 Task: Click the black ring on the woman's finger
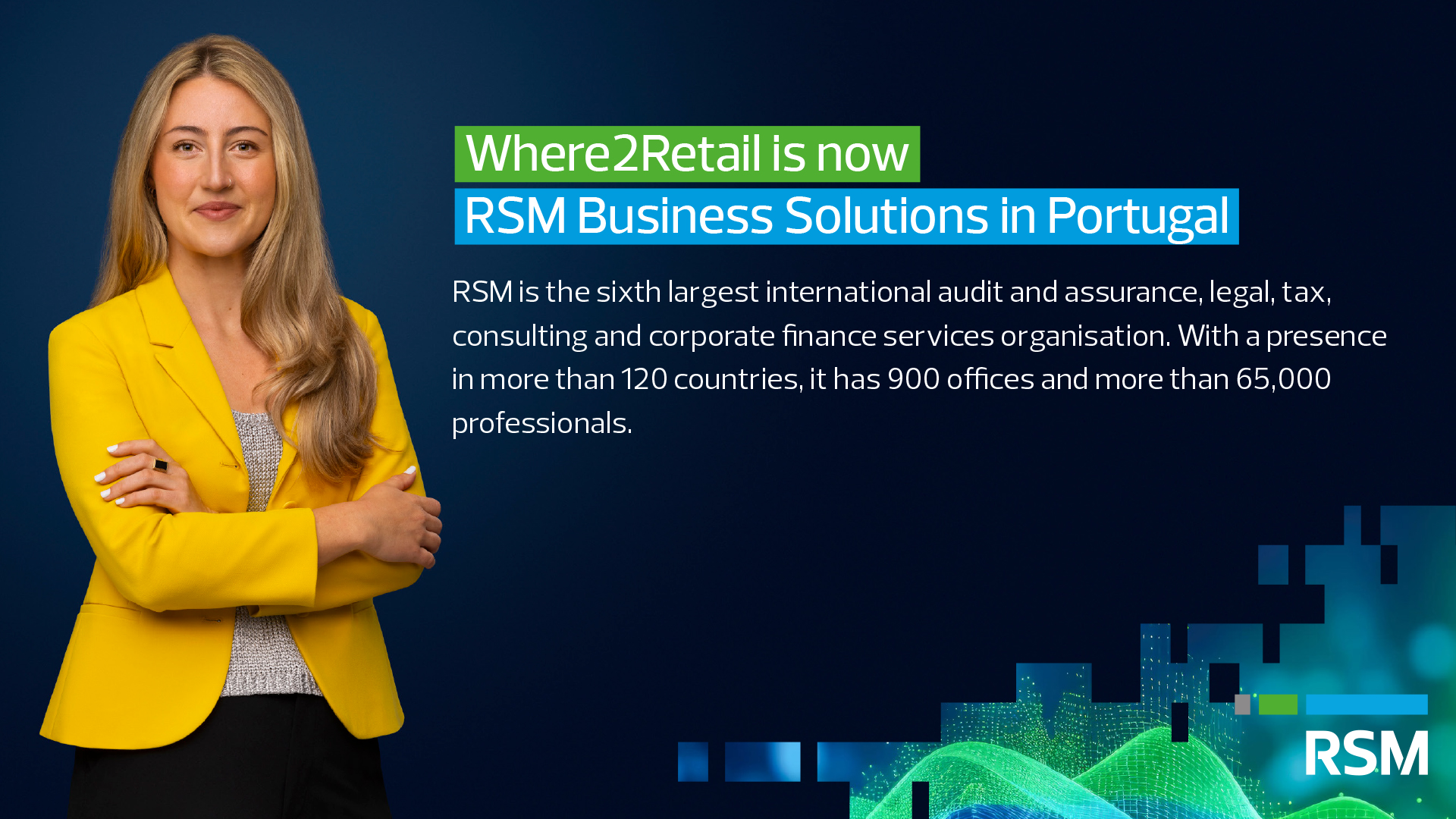point(161,465)
